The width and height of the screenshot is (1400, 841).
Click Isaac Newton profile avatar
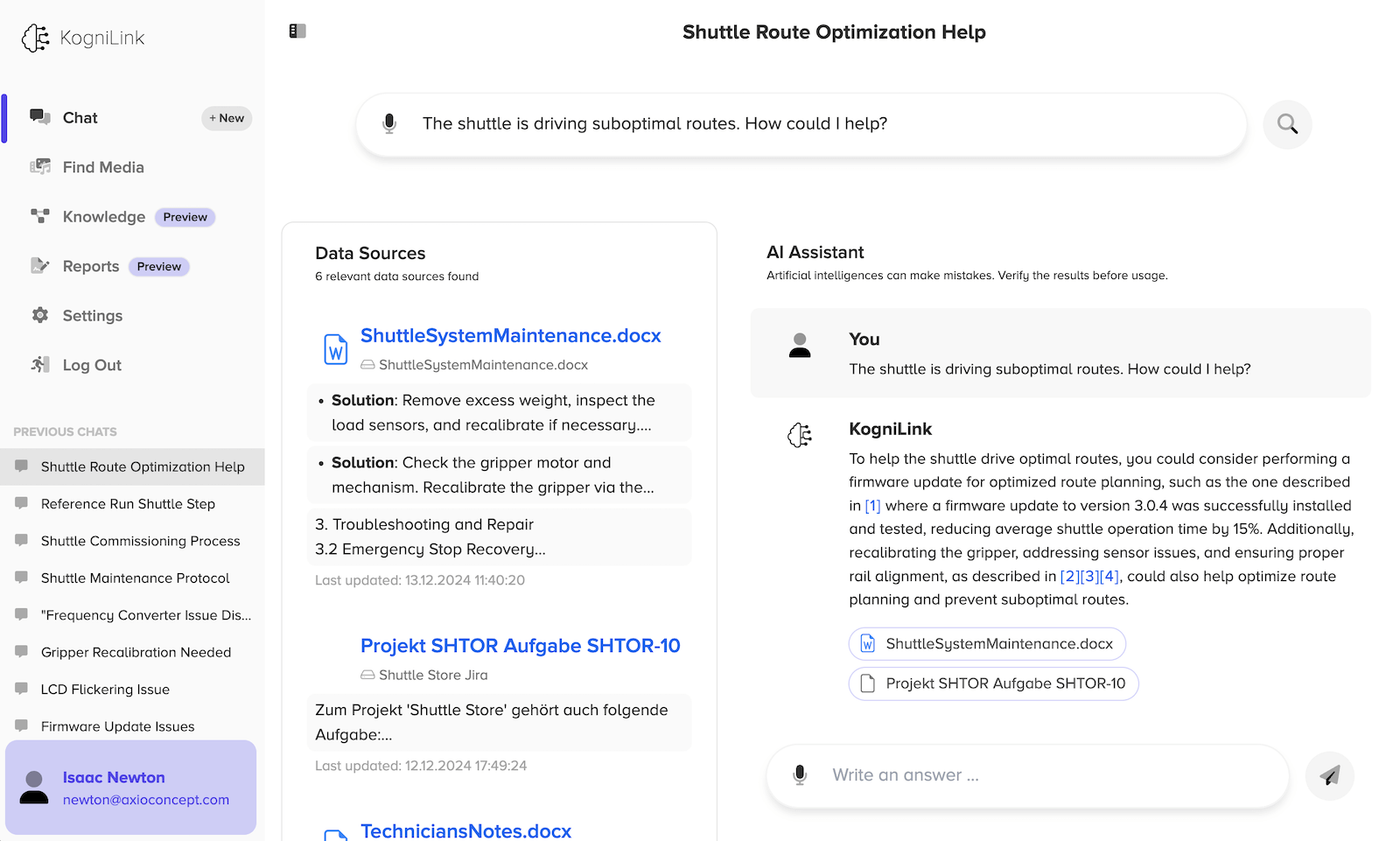tap(34, 788)
